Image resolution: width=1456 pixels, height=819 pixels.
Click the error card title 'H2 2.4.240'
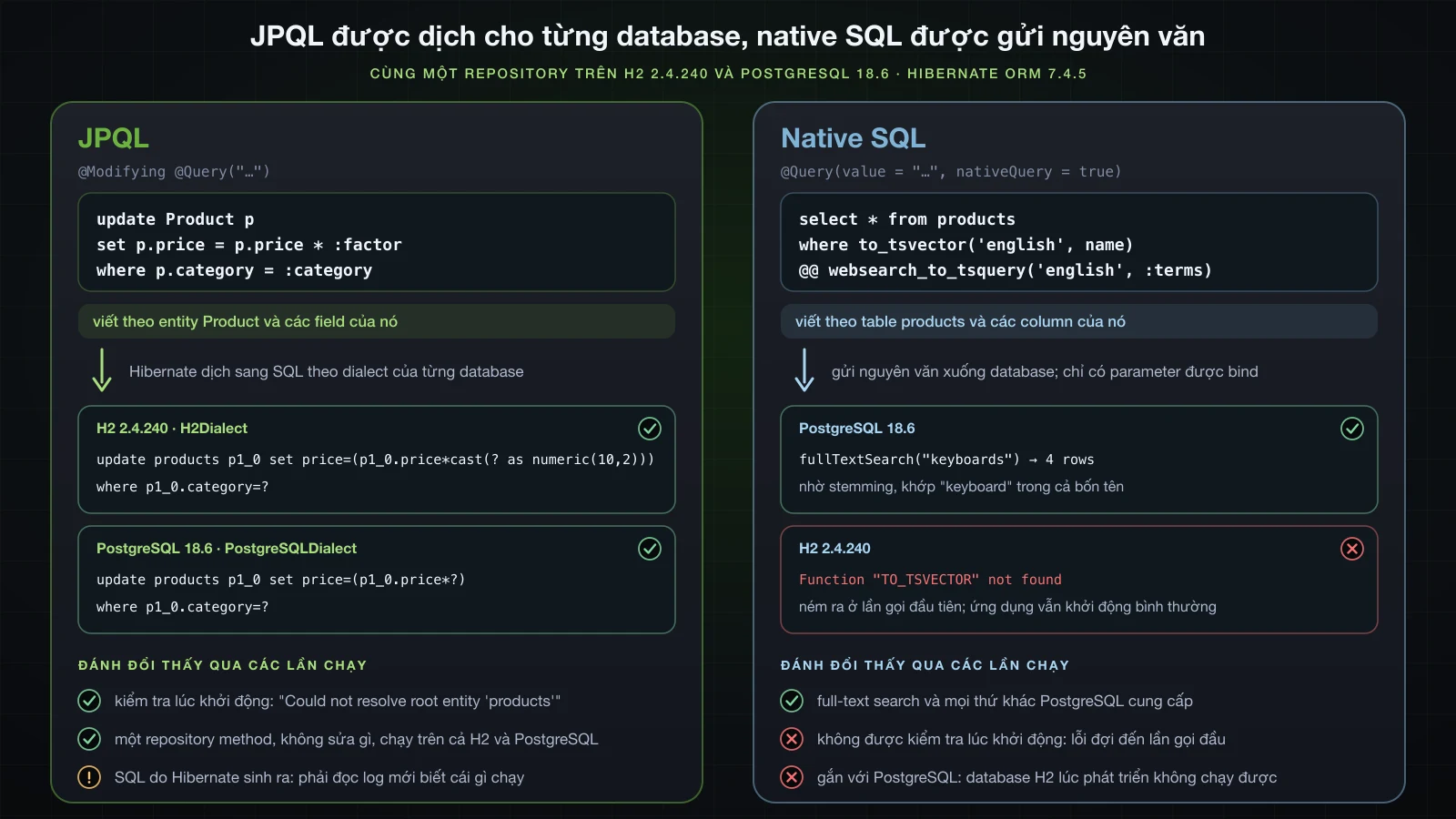click(x=834, y=549)
